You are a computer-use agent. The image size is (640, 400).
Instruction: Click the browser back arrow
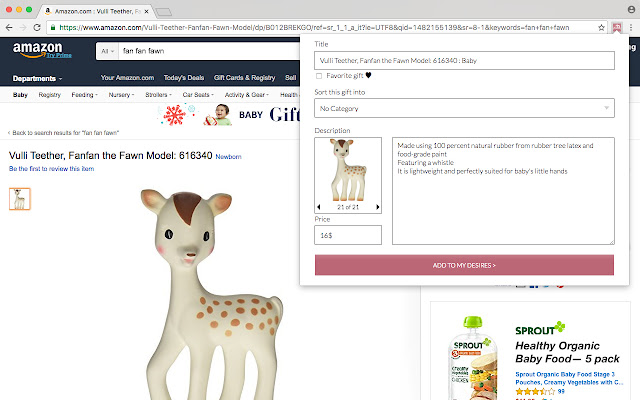pyautogui.click(x=9, y=27)
